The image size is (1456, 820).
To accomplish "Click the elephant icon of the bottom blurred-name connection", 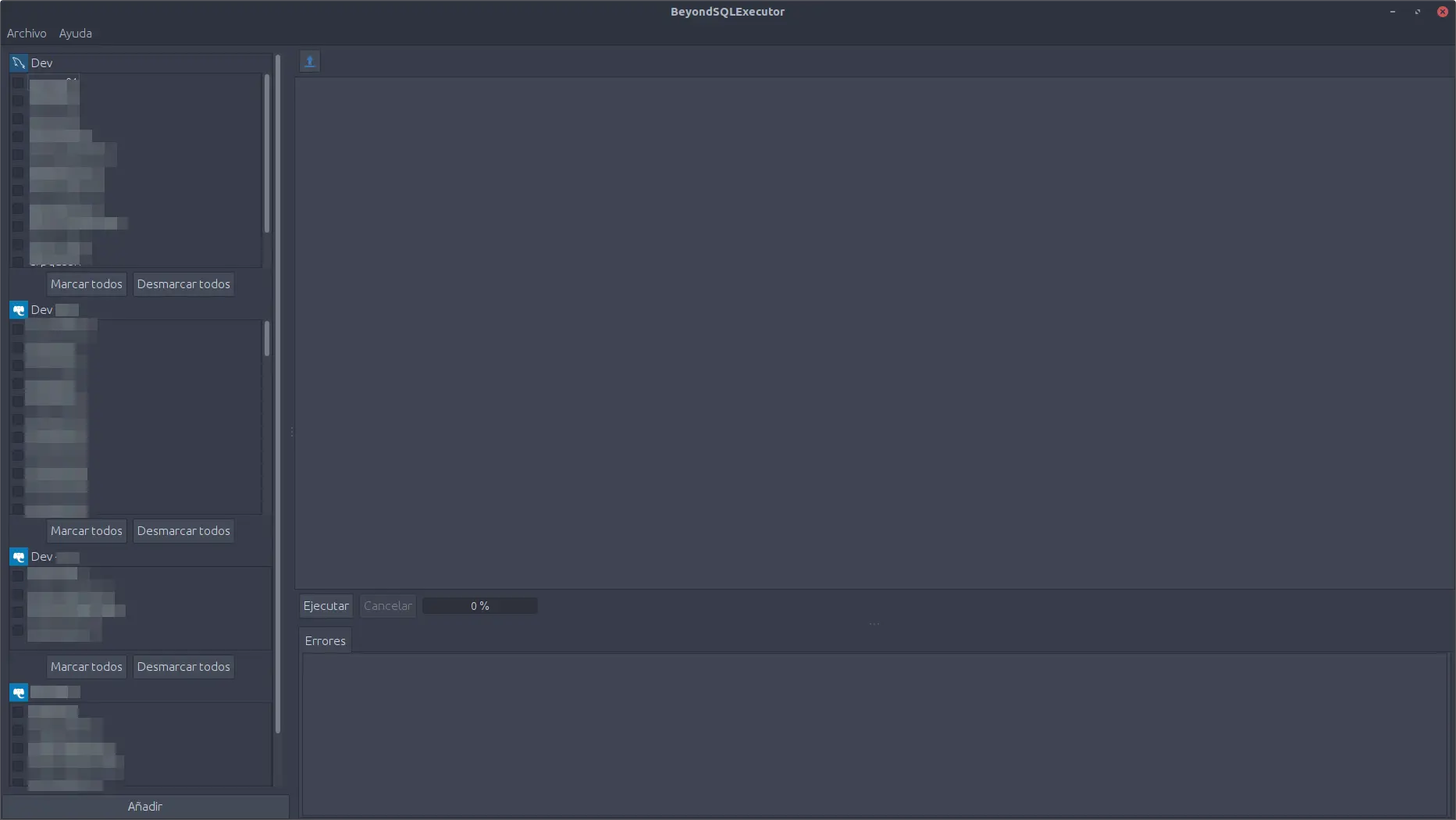I will click(x=19, y=693).
